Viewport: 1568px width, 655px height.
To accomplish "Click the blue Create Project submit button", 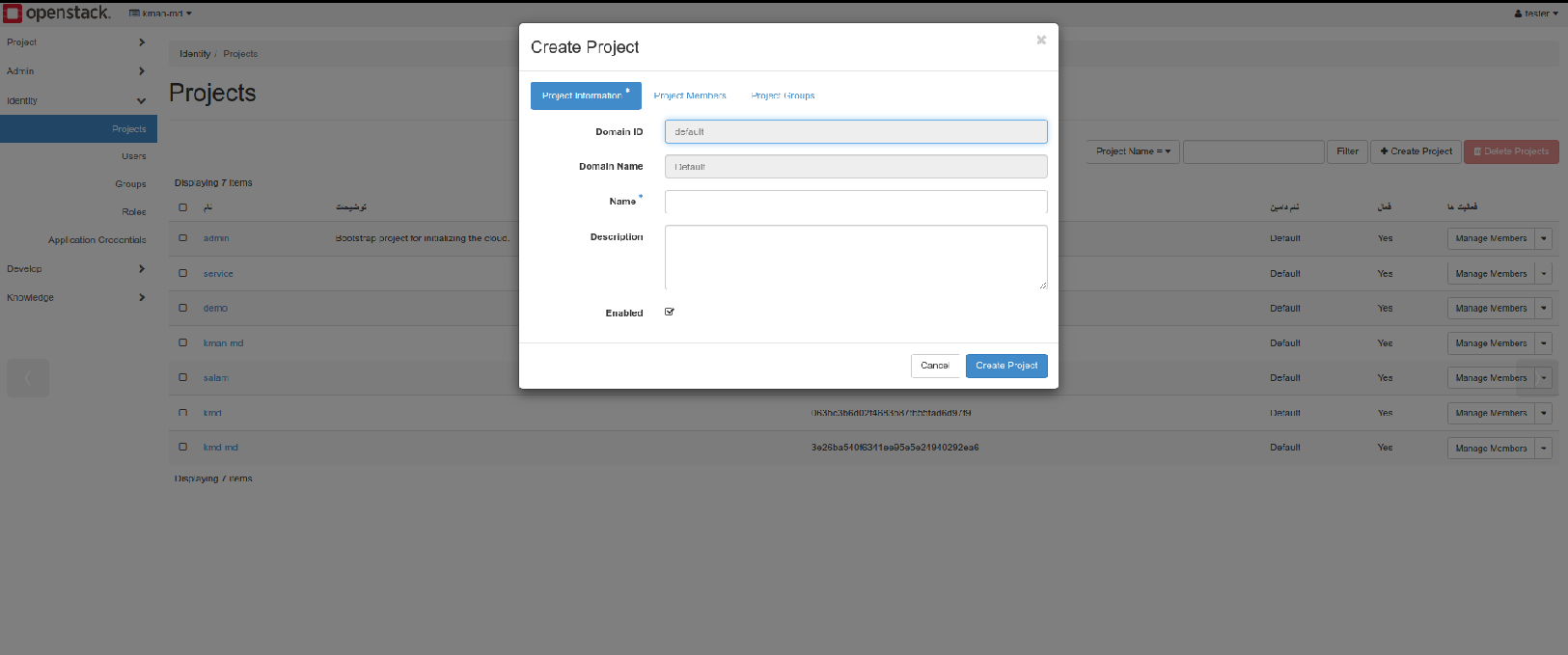I will point(1006,366).
